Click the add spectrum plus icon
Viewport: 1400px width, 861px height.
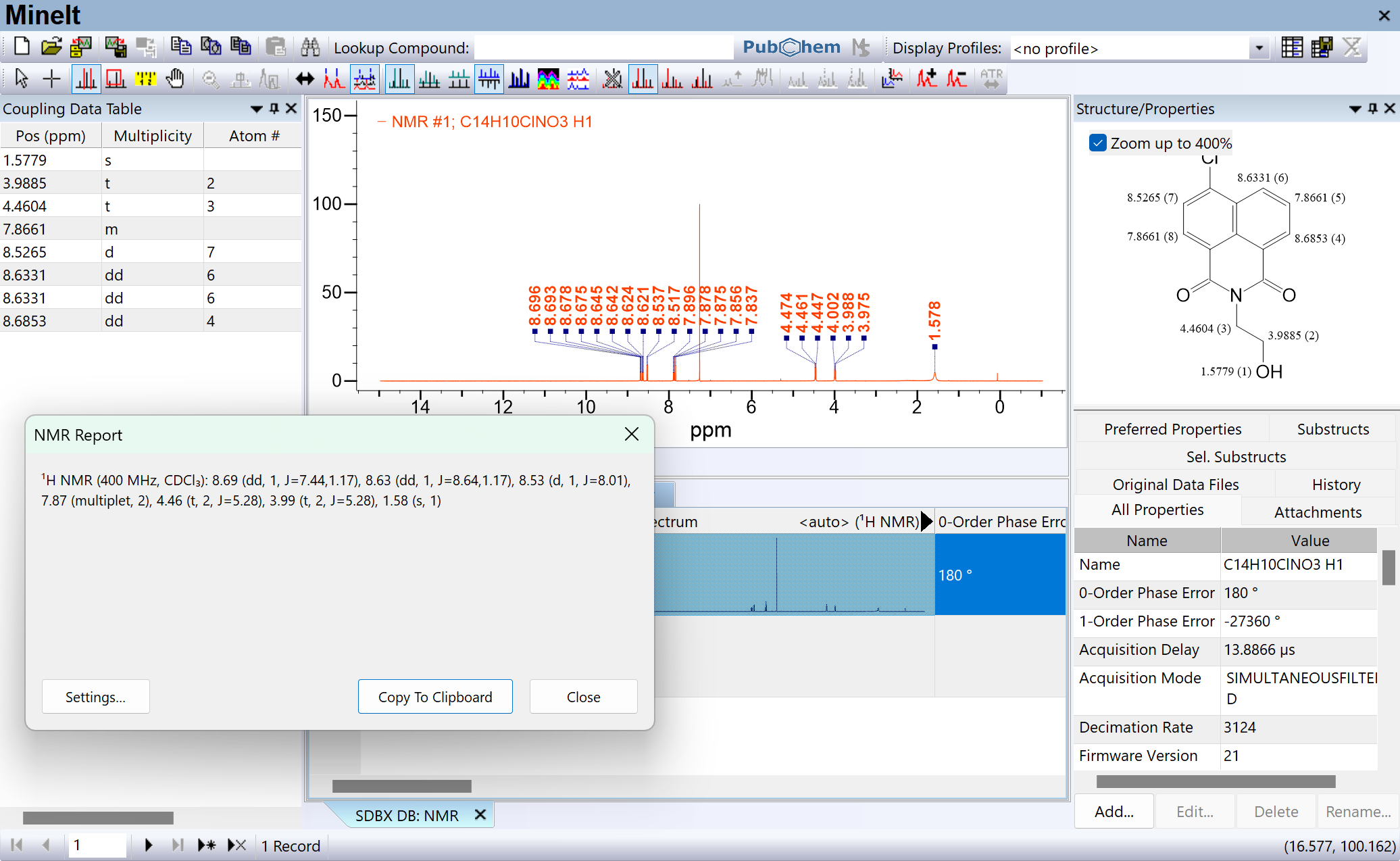coord(926,79)
